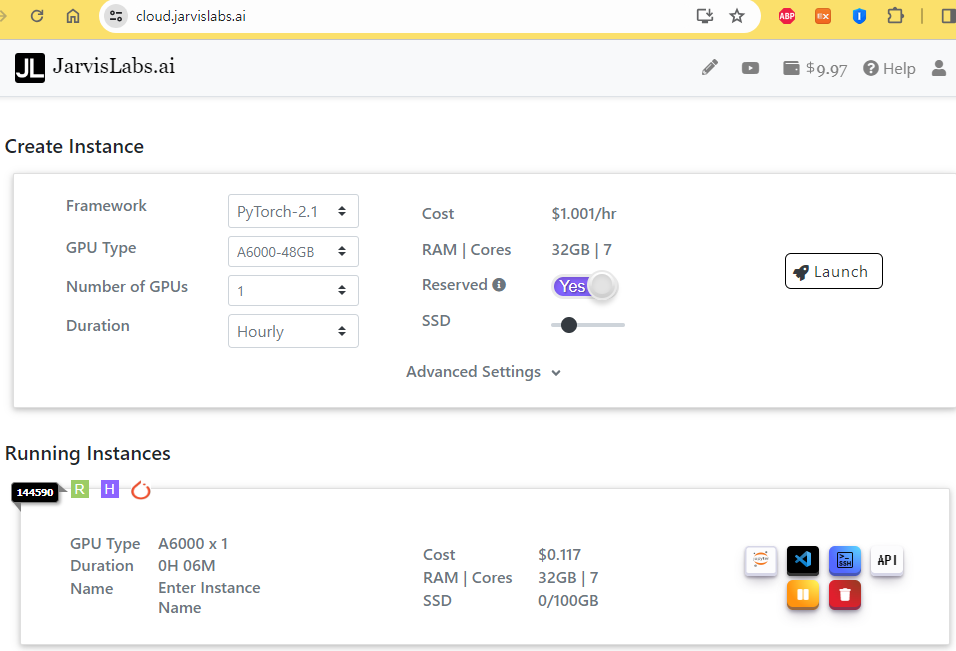Open the YouTube video icon in header
Screen dimensions: 956x651
coord(750,68)
